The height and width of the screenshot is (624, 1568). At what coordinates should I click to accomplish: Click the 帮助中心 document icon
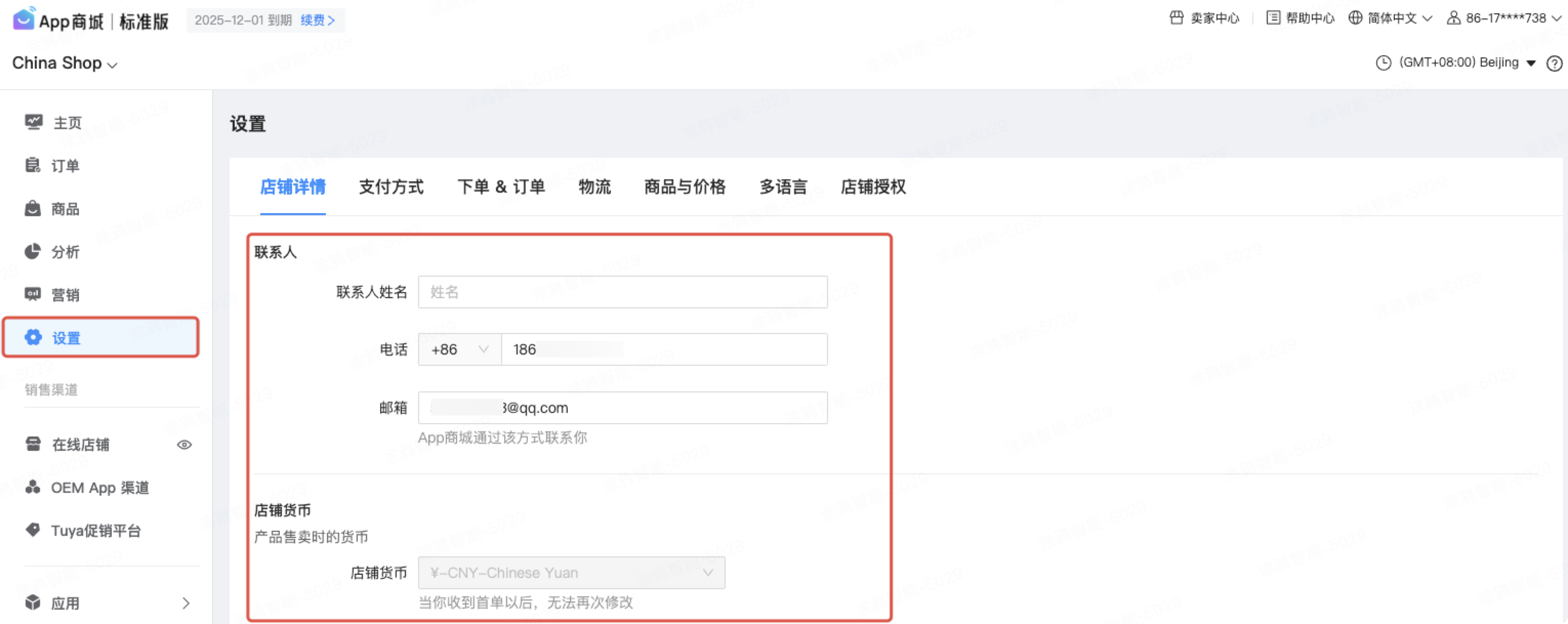tap(1273, 17)
